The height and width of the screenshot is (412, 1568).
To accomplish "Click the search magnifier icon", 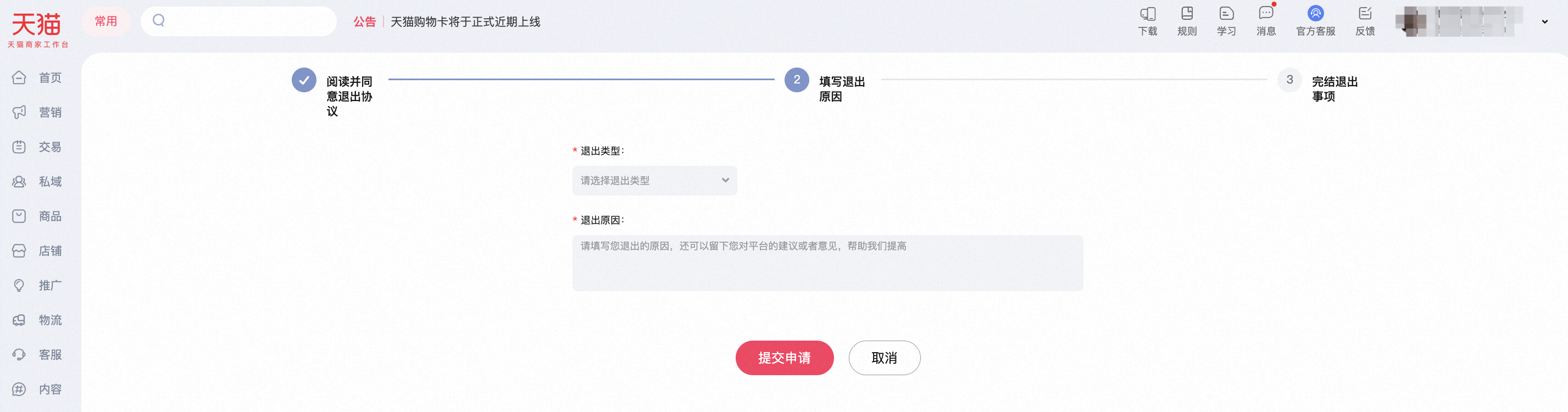I will (x=158, y=21).
